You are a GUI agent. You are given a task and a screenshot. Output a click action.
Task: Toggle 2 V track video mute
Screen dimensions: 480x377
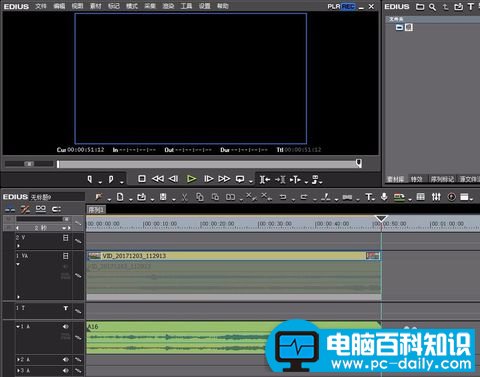pos(66,238)
